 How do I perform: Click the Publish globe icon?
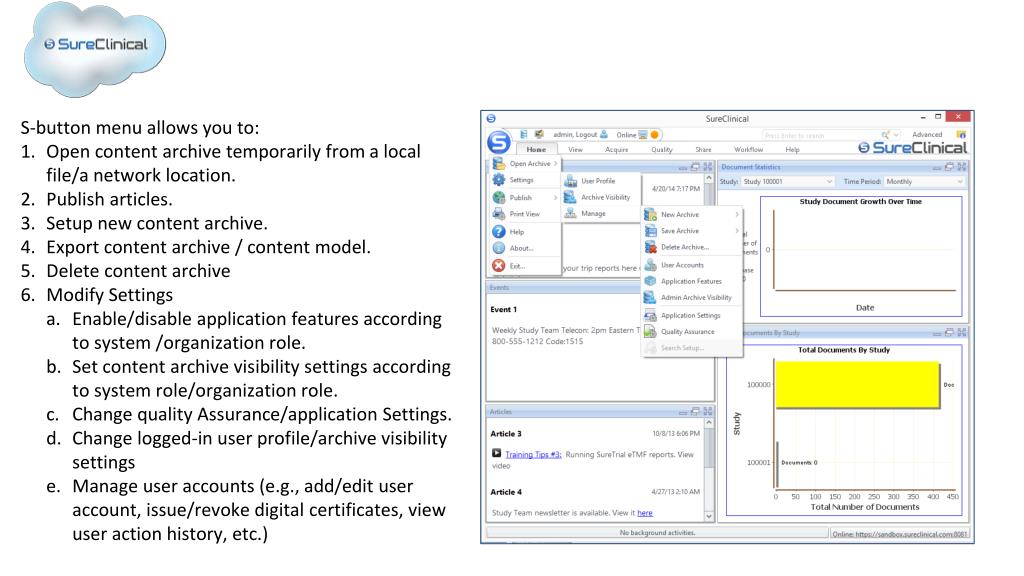[x=499, y=197]
